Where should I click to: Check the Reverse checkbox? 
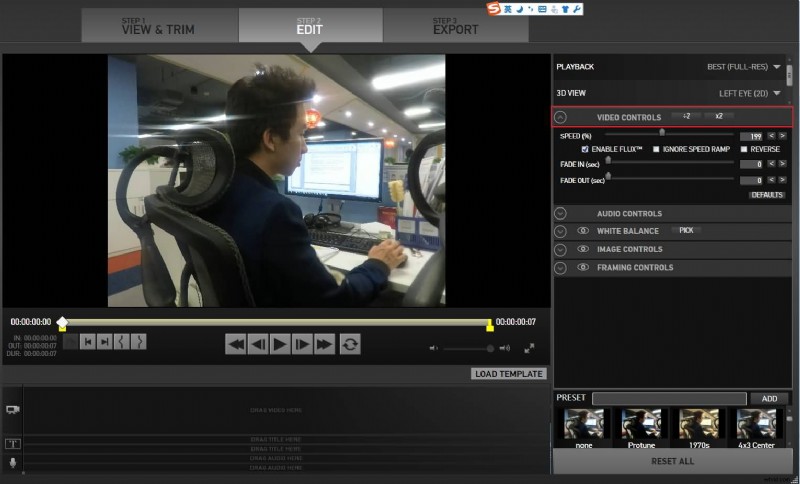[744, 149]
